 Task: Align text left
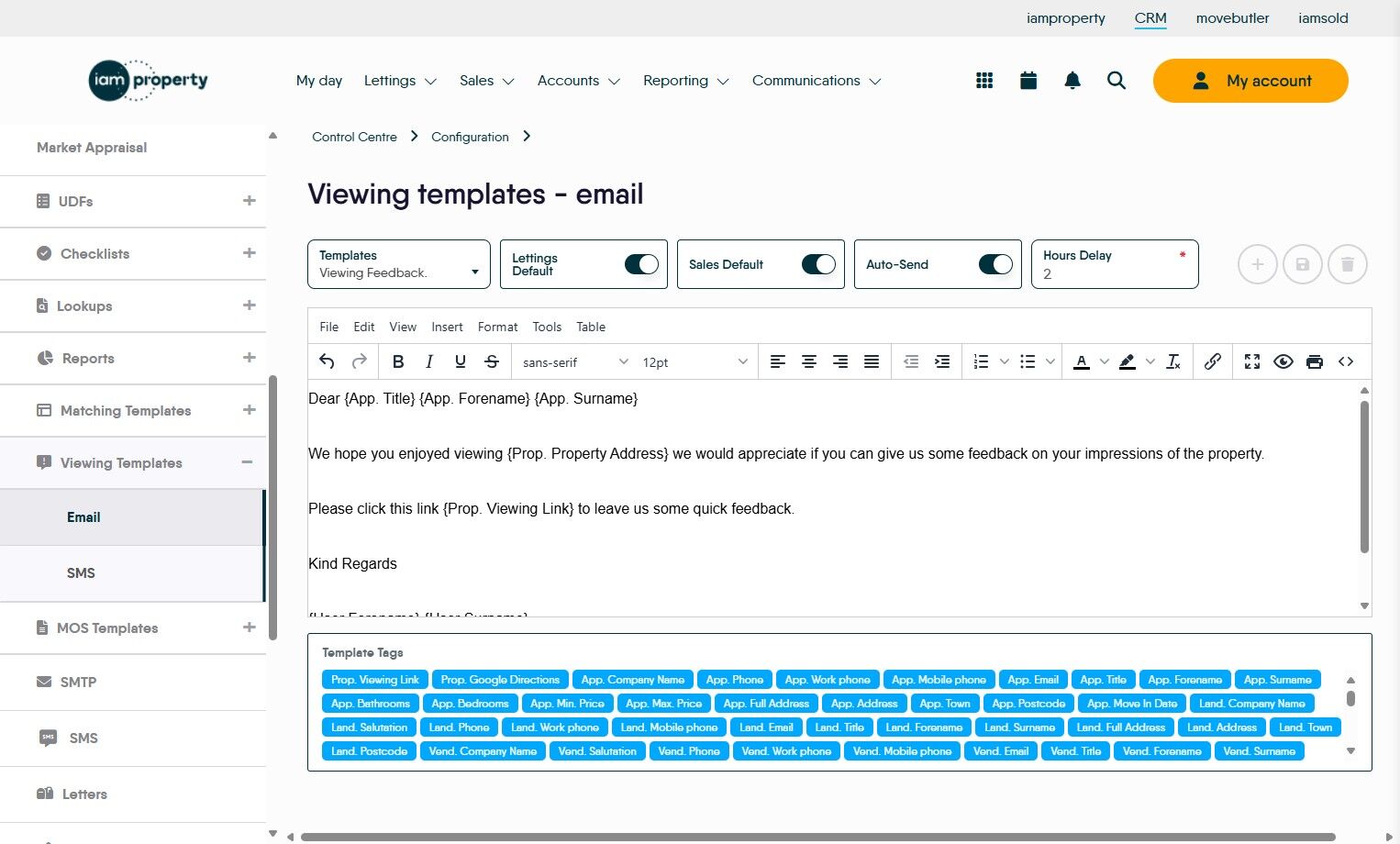pos(778,361)
